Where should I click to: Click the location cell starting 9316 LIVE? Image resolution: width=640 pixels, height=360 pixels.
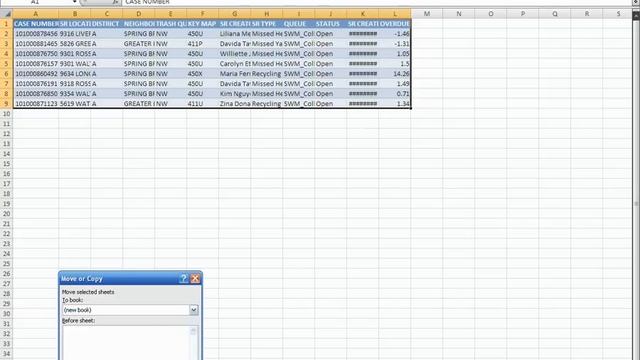pos(75,33)
